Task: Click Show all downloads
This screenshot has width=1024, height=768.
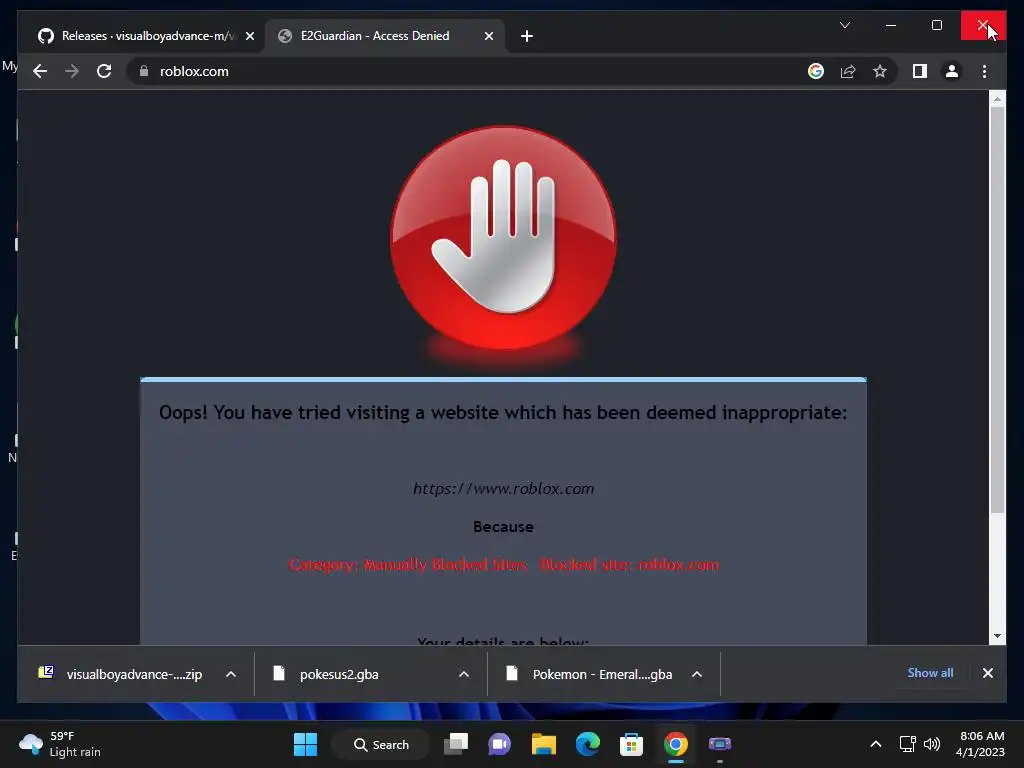Action: [x=930, y=673]
